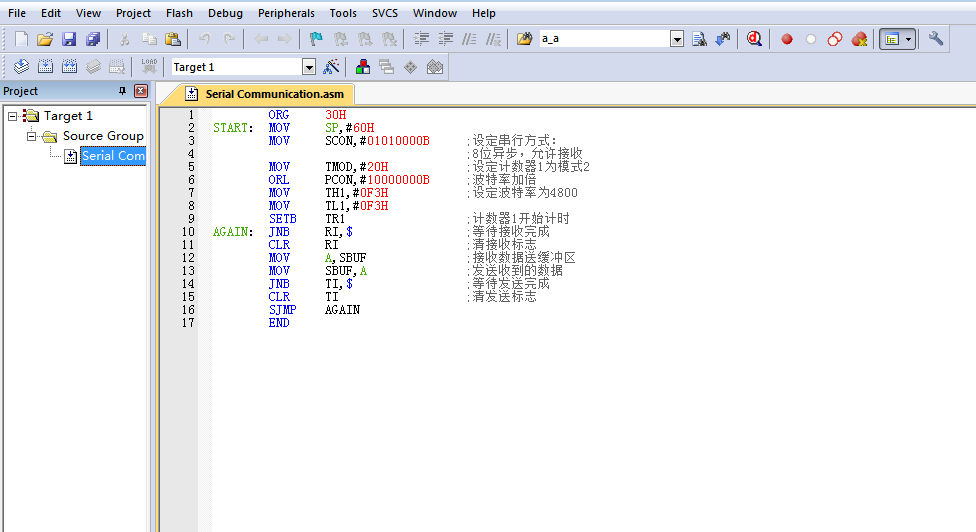Screen dimensions: 976x532
Task: Start debug session with magnifier d icon
Action: (x=754, y=39)
